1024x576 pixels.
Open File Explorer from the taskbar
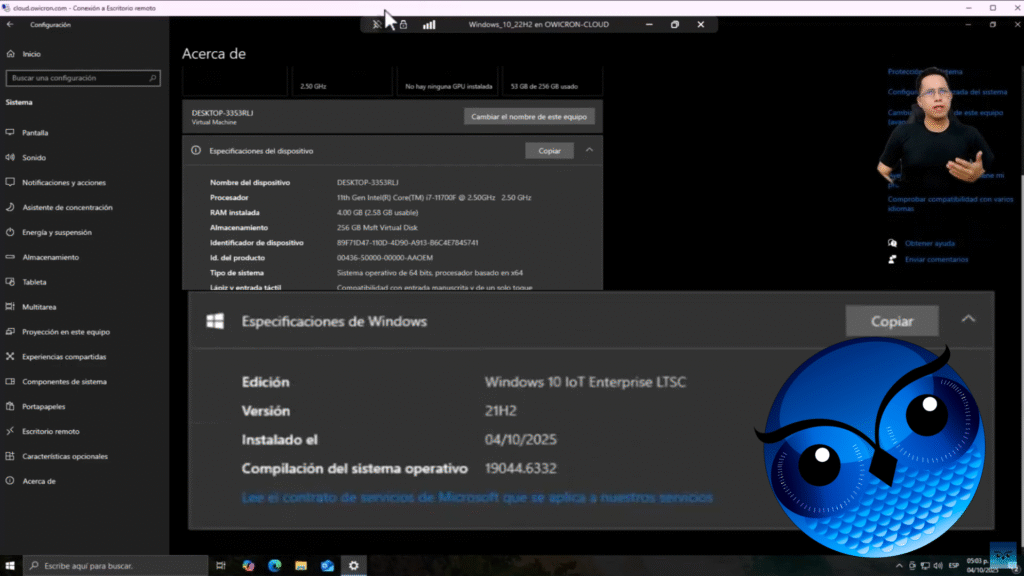[301, 566]
